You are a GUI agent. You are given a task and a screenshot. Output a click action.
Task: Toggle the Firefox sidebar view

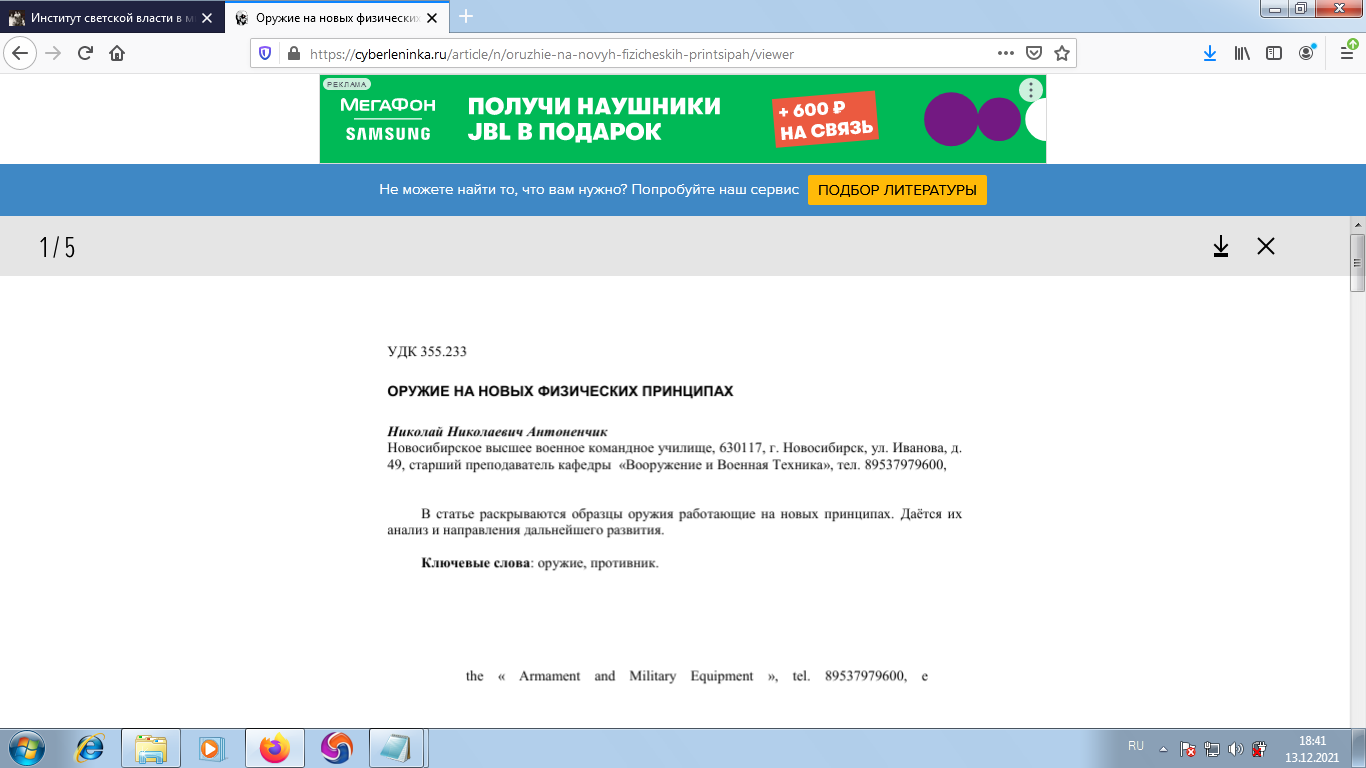(x=1274, y=54)
